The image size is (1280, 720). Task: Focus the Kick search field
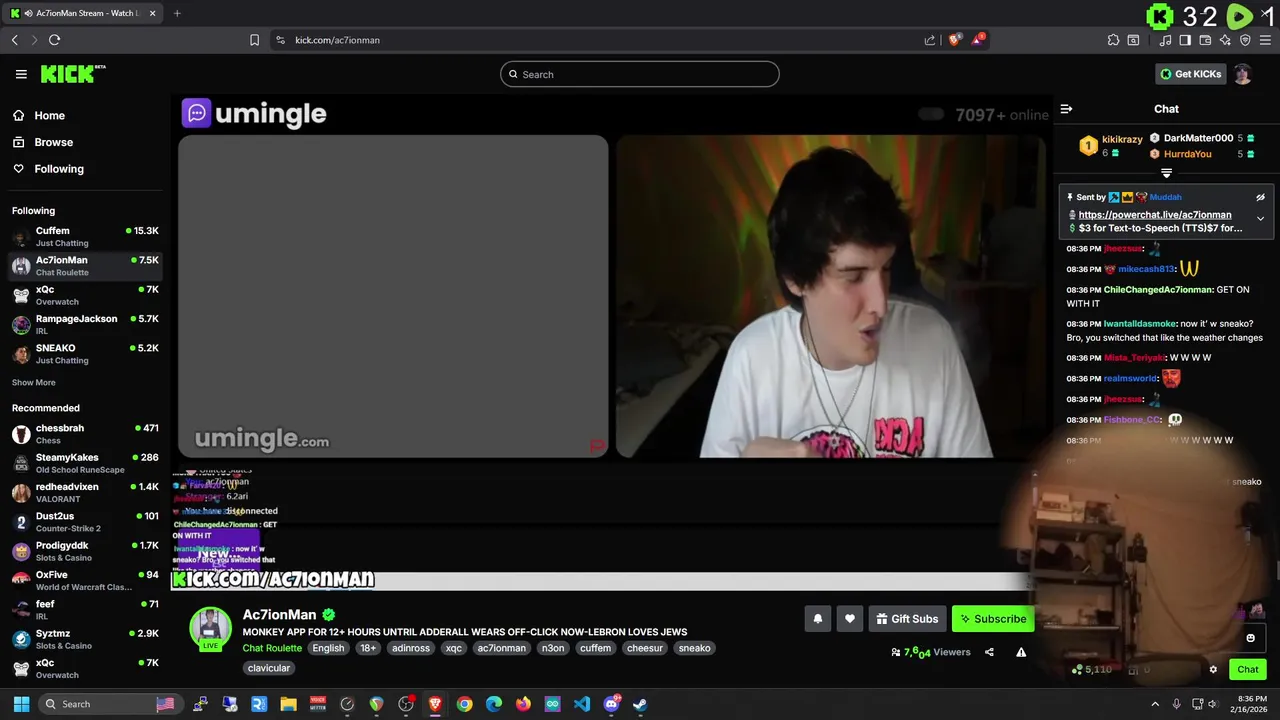[640, 74]
